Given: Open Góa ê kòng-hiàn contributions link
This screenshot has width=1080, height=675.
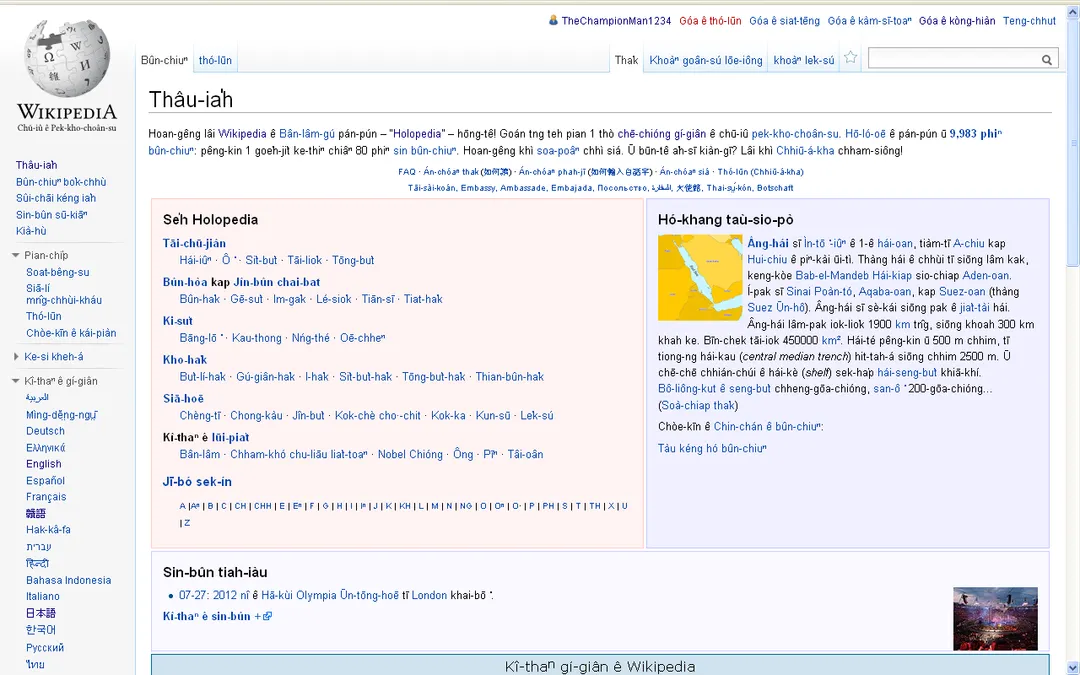Looking at the screenshot, I should (957, 21).
